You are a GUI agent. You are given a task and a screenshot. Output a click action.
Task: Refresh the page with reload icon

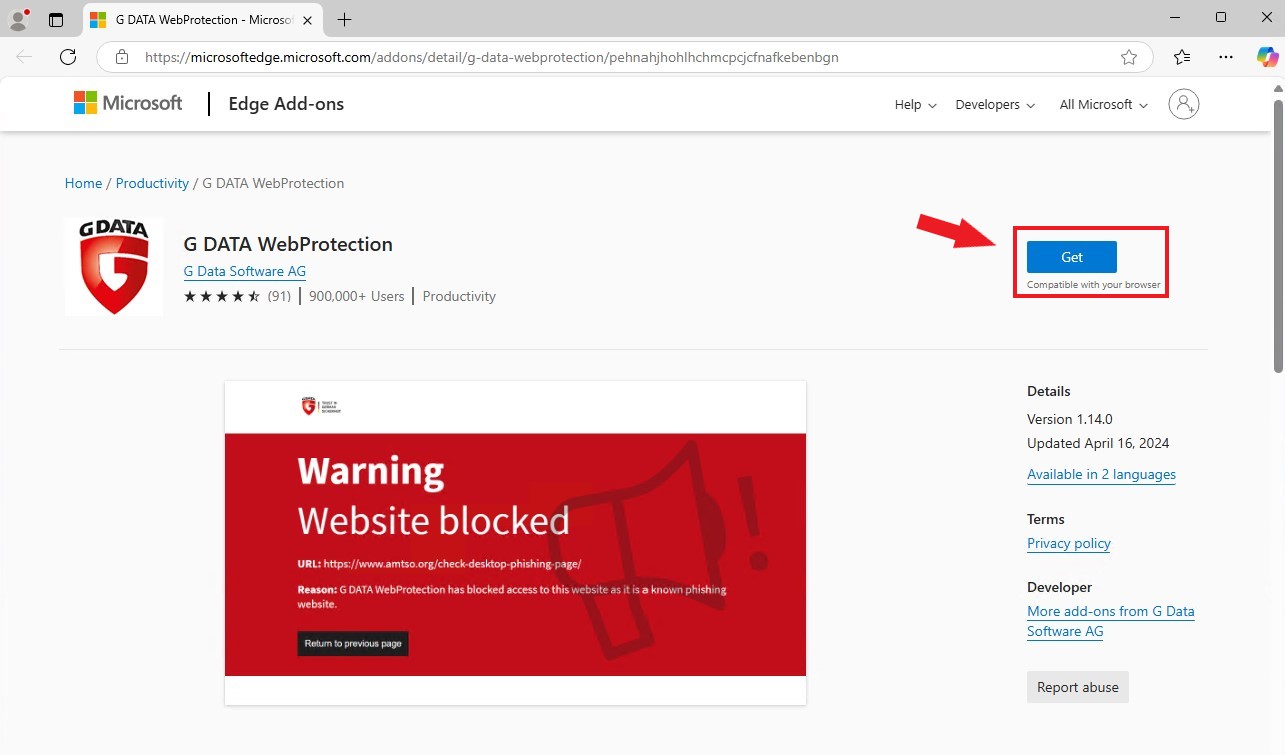click(x=68, y=57)
